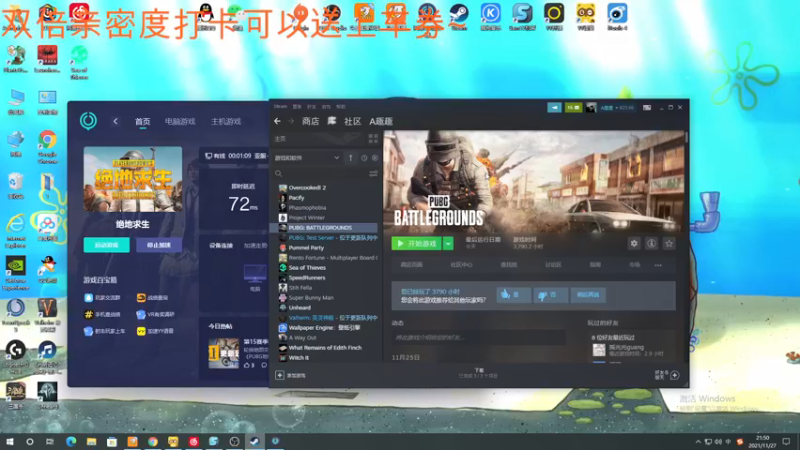Select Witch It in library list
This screenshot has width=800, height=450.
pos(298,358)
